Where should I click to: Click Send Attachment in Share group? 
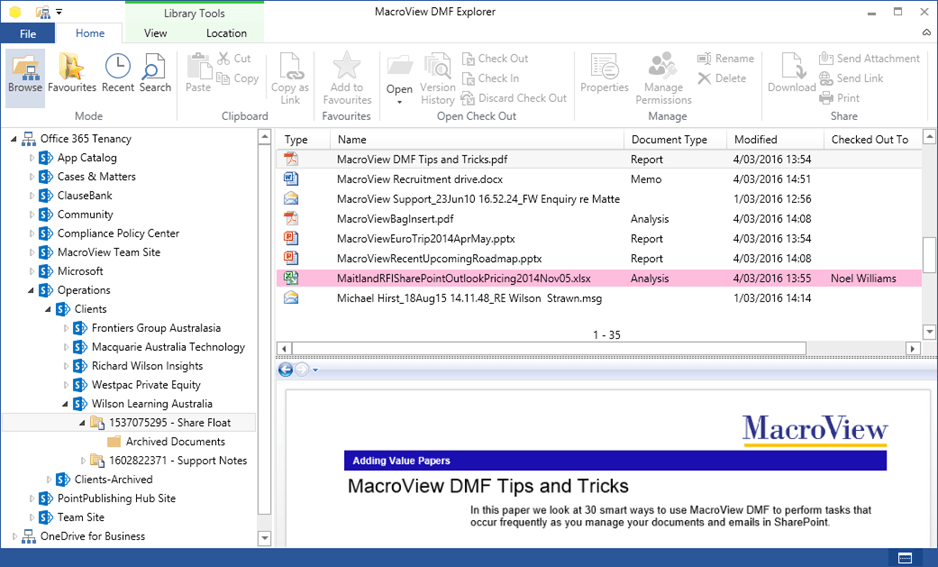pyautogui.click(x=869, y=58)
